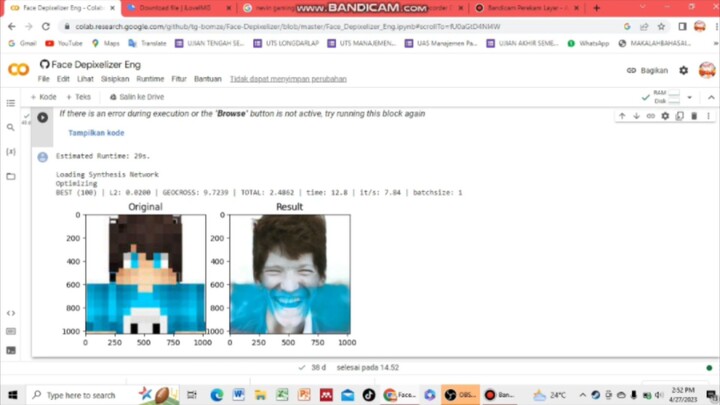Open the table of contents sidebar icon

pyautogui.click(x=11, y=103)
